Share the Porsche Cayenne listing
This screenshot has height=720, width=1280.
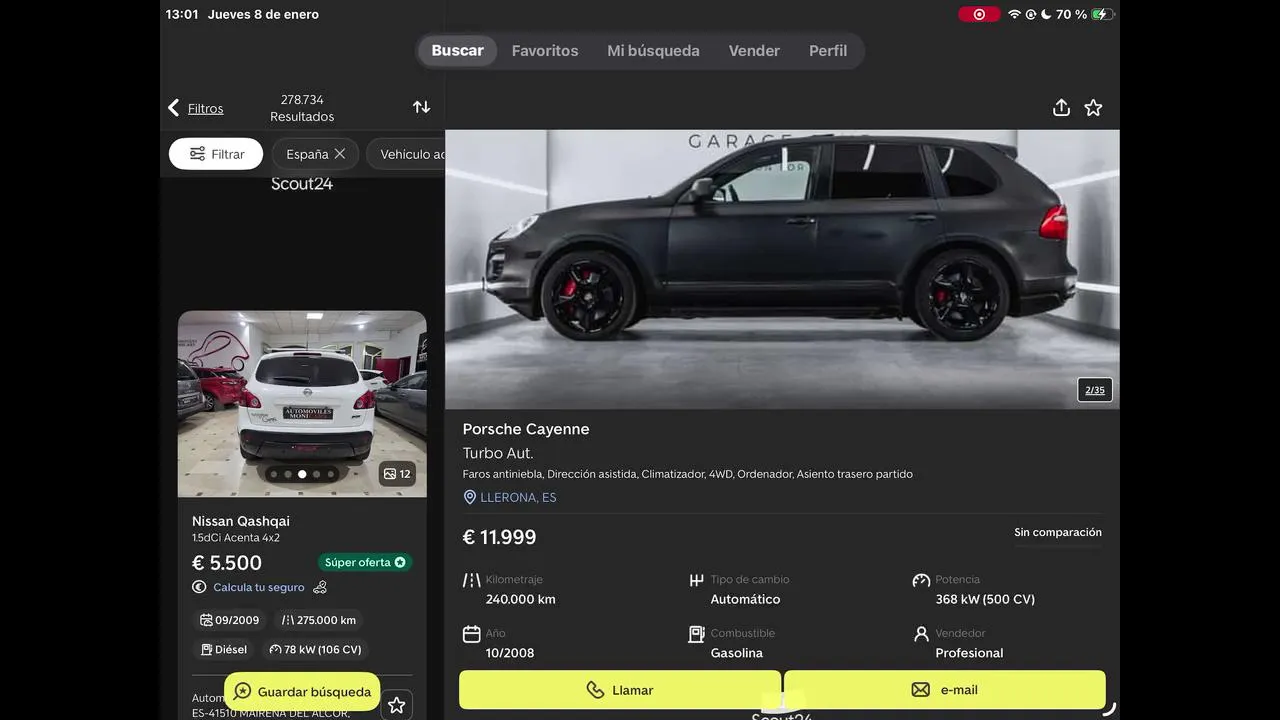[1061, 108]
